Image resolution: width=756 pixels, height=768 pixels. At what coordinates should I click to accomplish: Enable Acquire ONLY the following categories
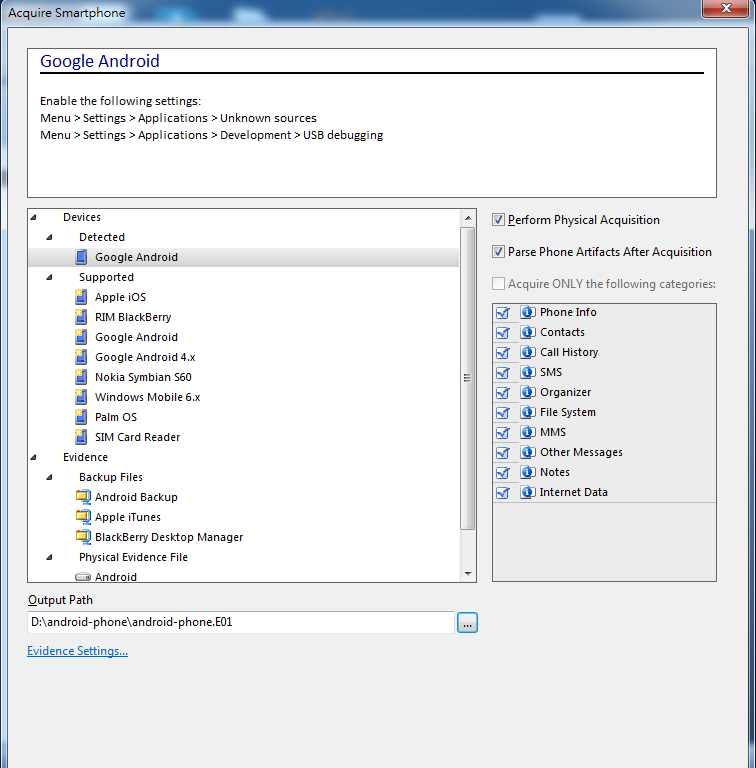498,284
